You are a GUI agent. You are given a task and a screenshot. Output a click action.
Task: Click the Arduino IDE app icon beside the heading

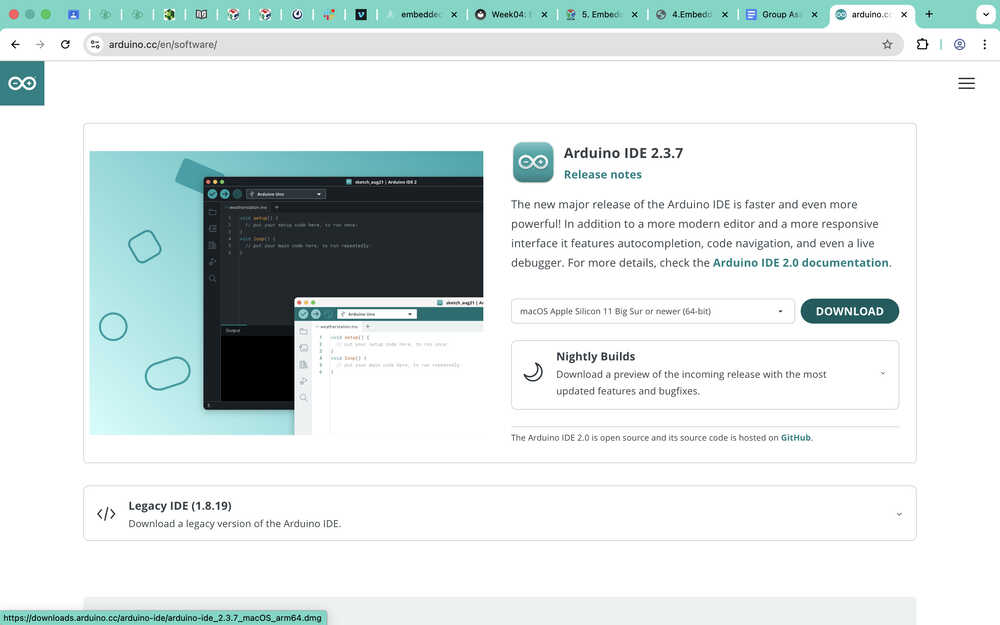click(532, 162)
